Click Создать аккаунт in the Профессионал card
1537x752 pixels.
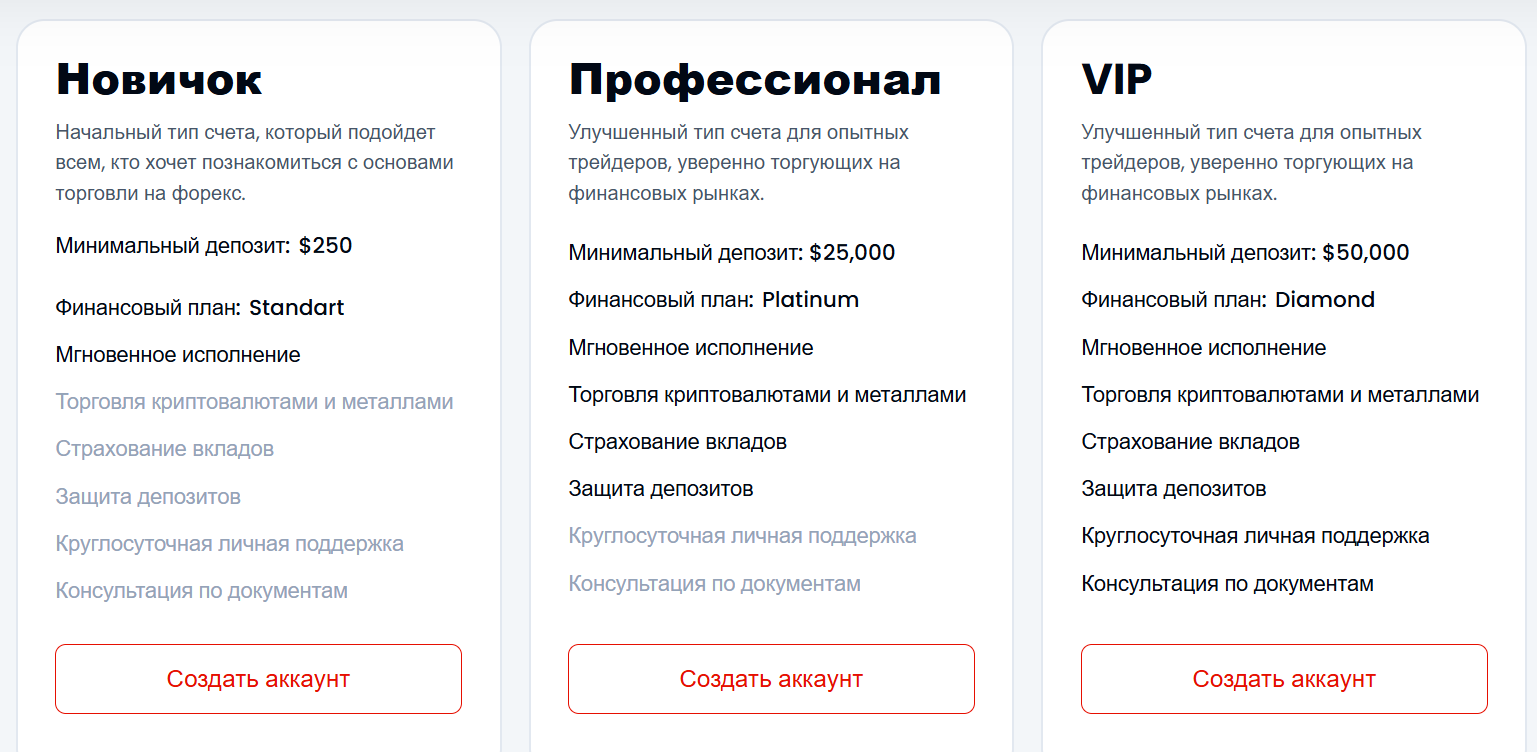click(771, 679)
